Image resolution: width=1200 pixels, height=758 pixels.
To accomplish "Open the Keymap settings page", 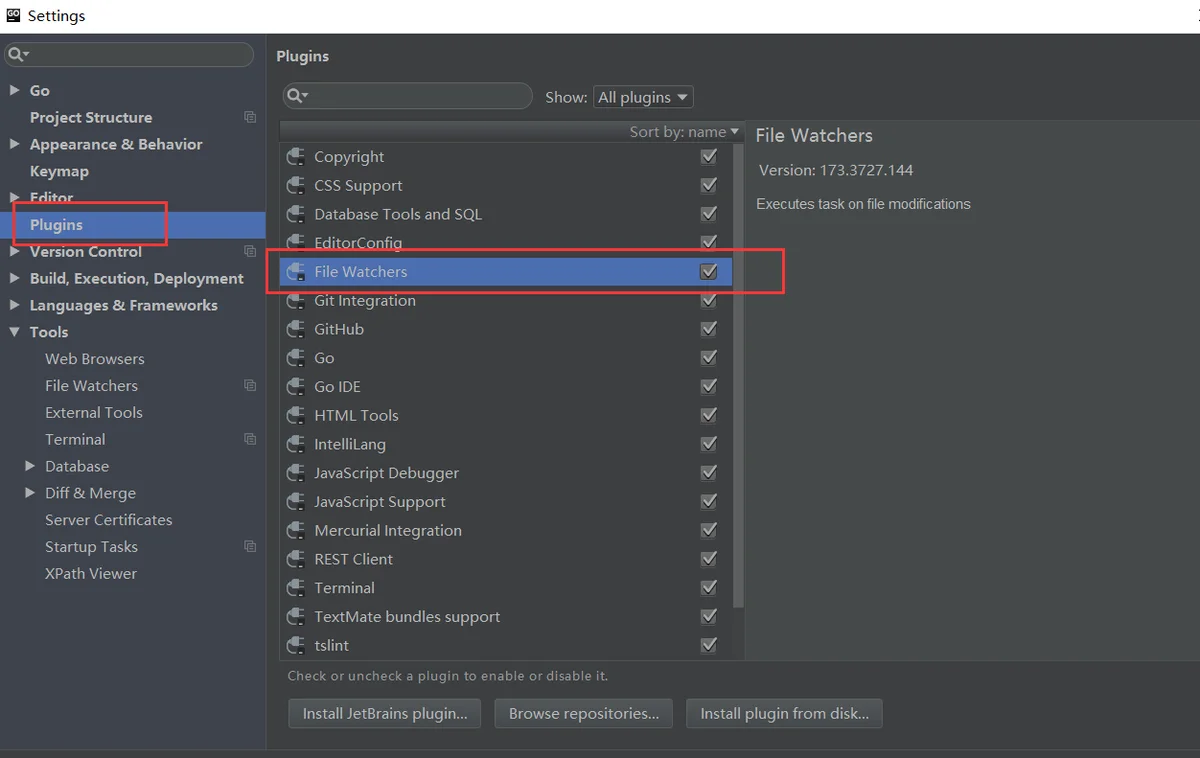I will 59,171.
